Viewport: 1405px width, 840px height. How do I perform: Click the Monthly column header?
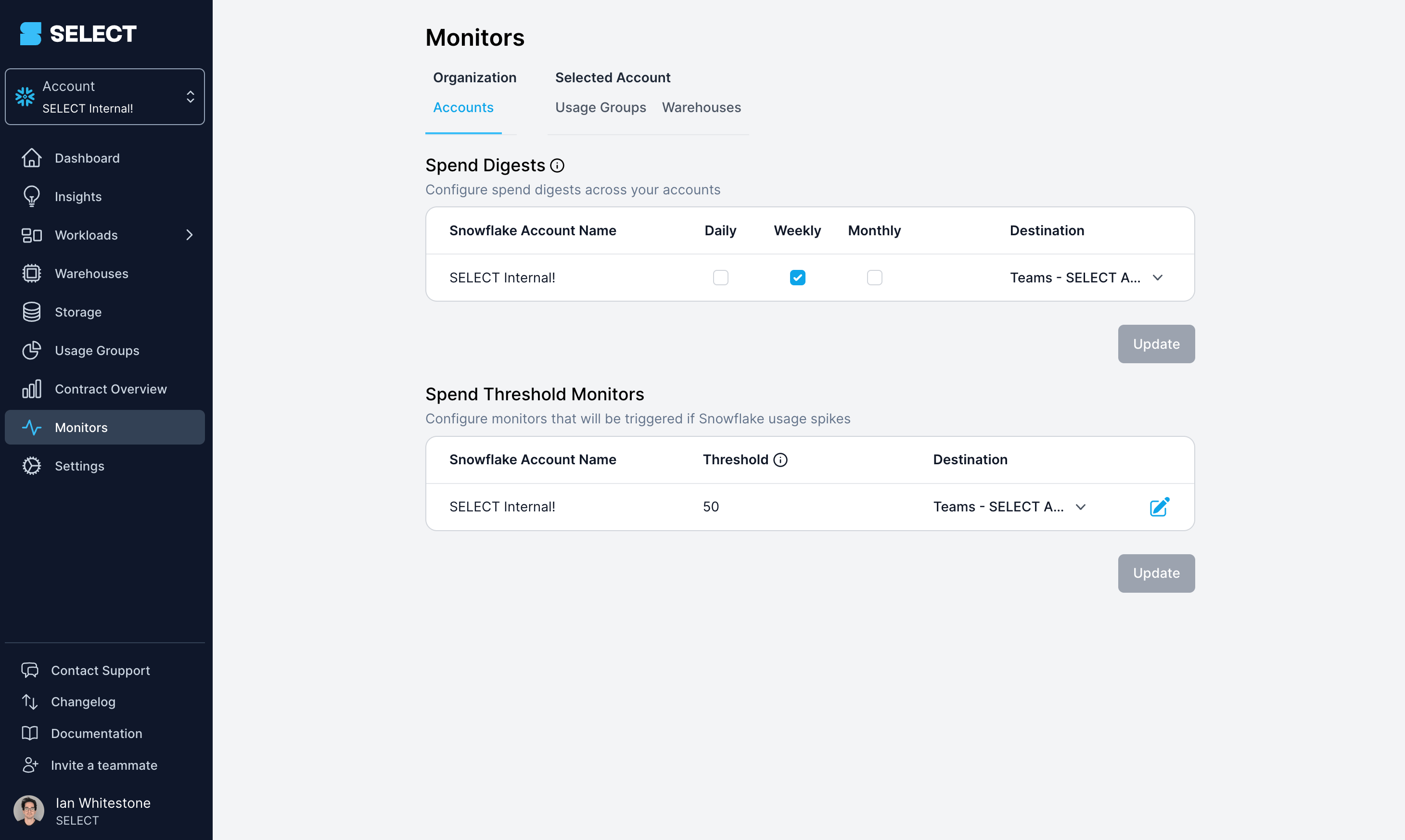point(874,230)
